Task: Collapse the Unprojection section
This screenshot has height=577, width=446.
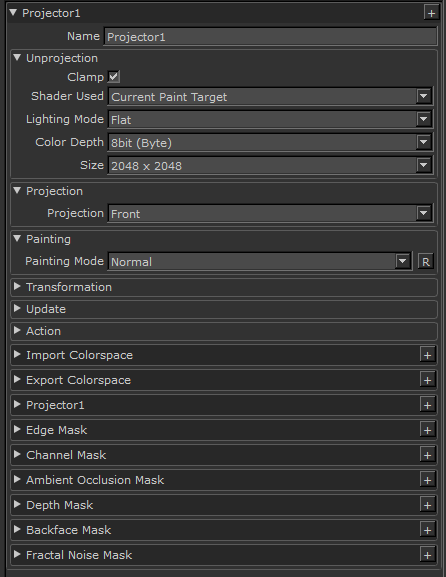Action: (x=17, y=57)
